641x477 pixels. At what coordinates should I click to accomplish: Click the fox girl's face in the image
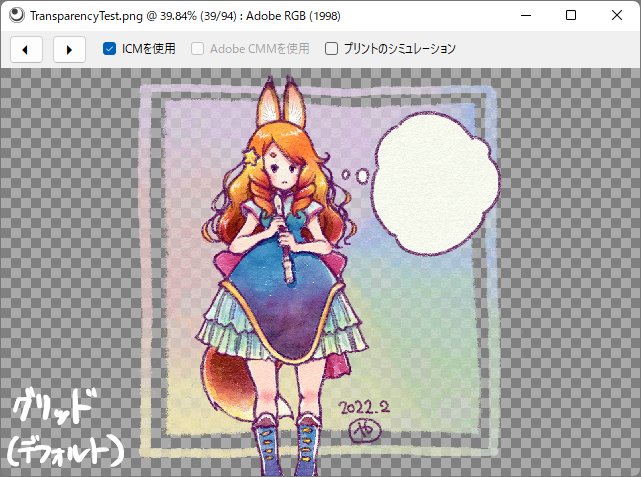(284, 167)
